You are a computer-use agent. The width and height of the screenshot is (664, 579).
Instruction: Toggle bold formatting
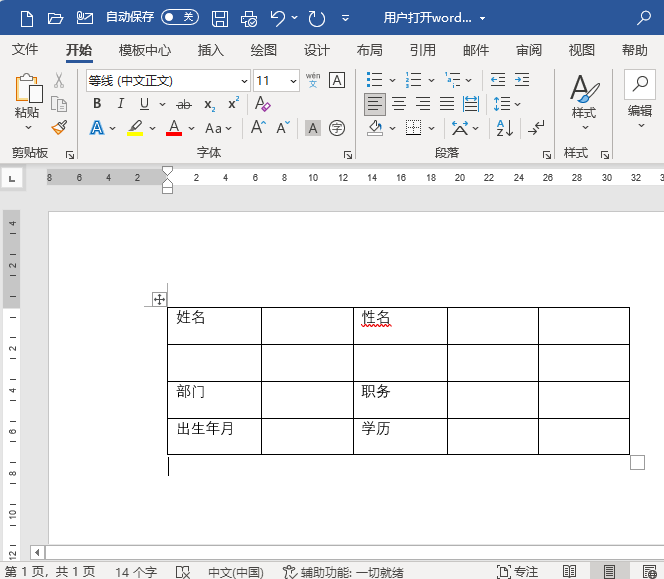(x=97, y=103)
